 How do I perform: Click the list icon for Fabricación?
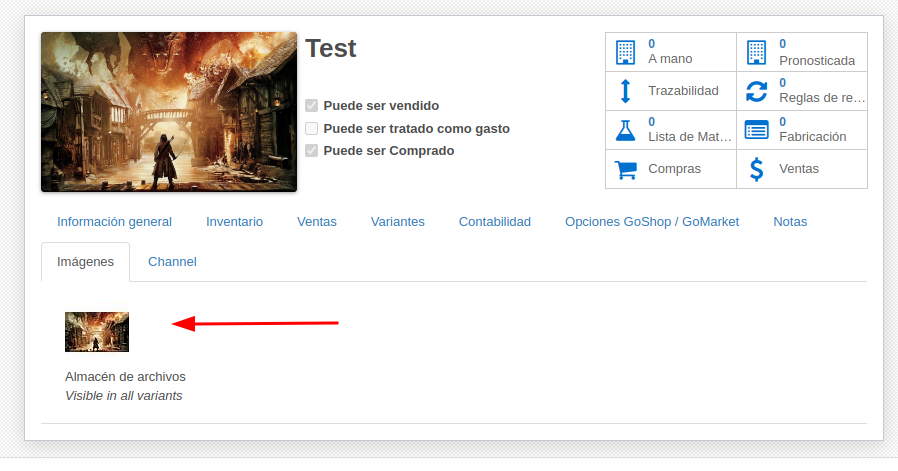tap(756, 130)
